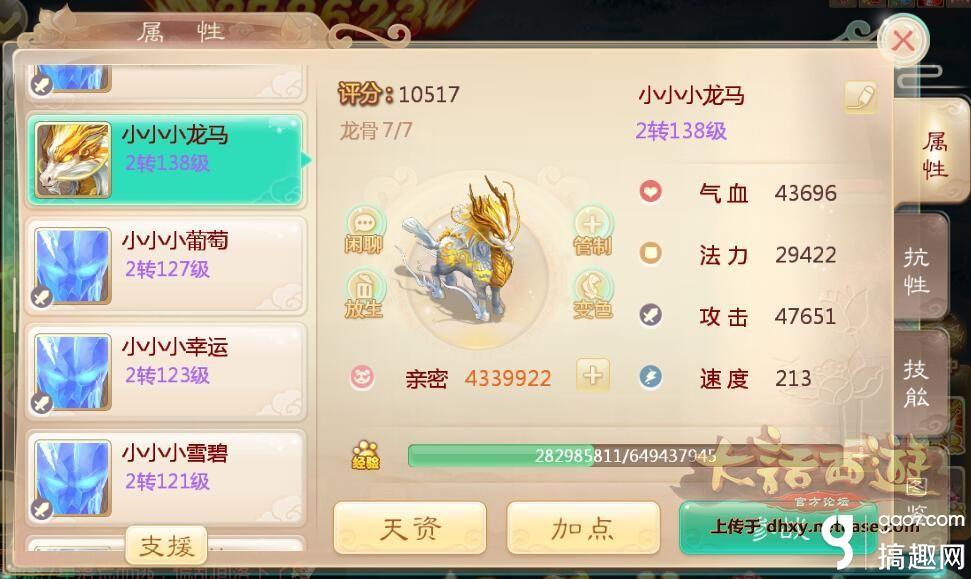971x579 pixels.
Task: Click the lightning 速度 speed icon
Action: [650, 377]
